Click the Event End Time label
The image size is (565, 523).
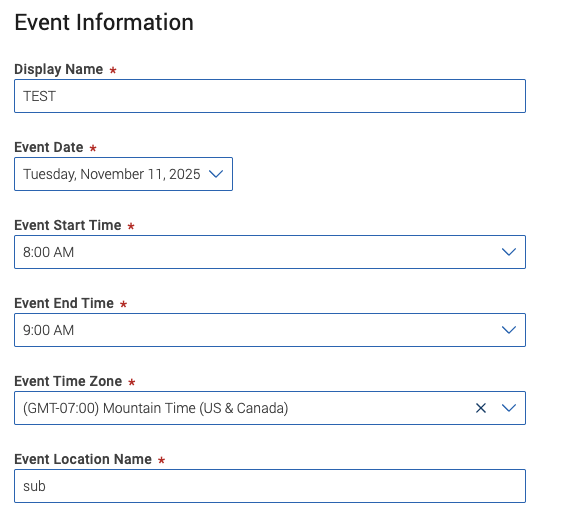tap(64, 303)
